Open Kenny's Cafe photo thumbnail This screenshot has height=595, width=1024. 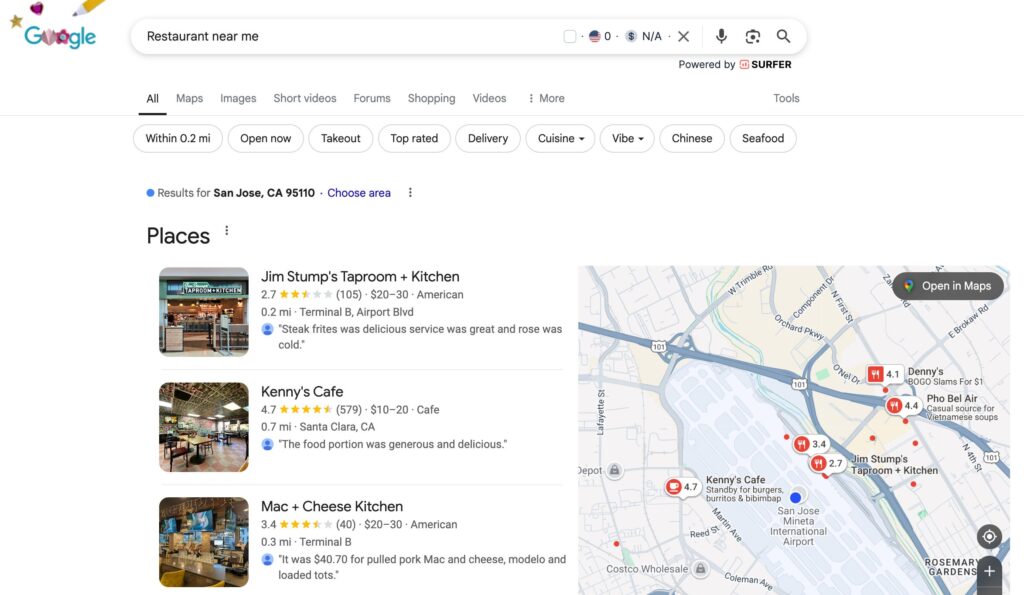point(204,427)
